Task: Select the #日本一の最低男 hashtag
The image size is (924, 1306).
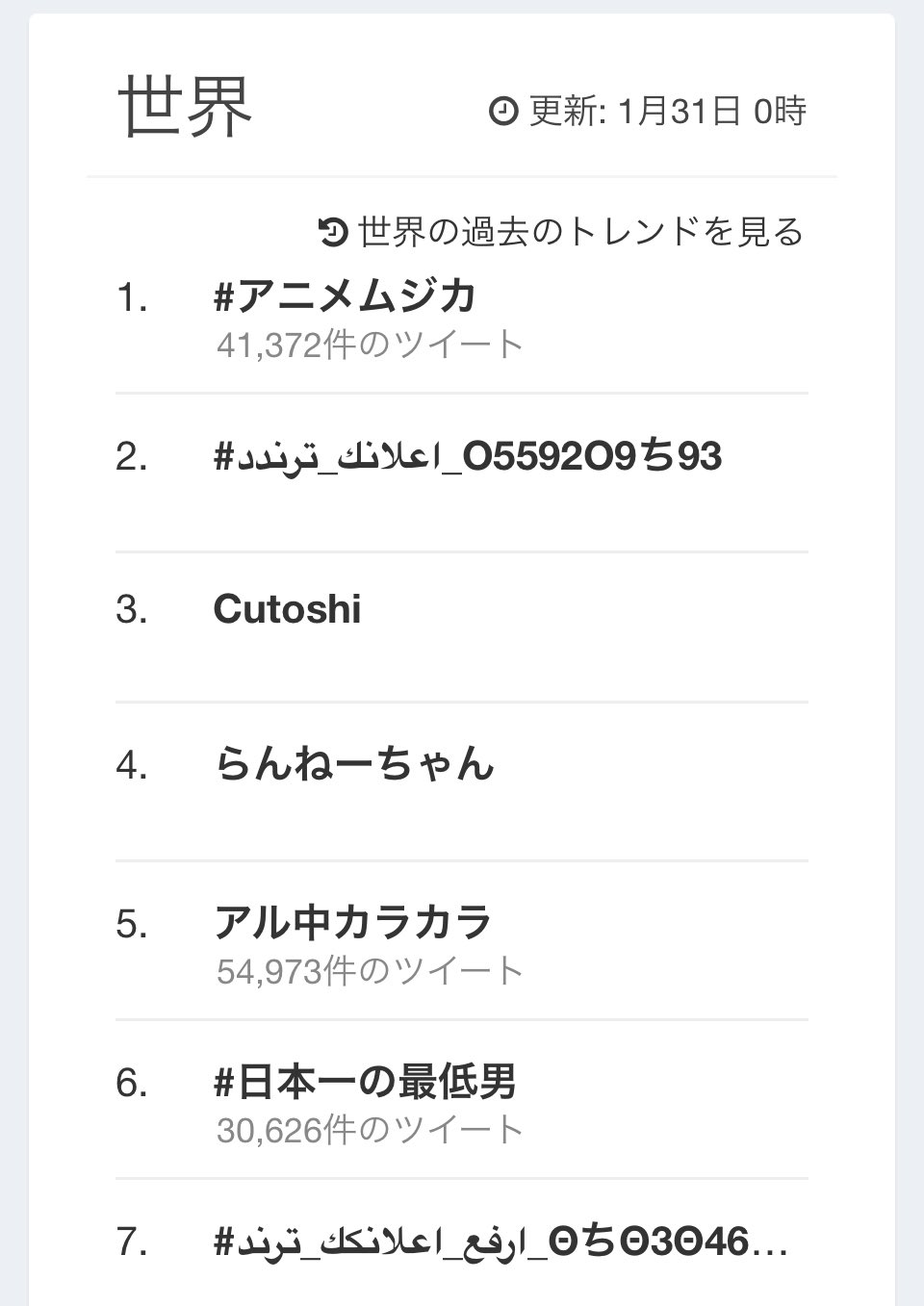Action: [x=365, y=1082]
